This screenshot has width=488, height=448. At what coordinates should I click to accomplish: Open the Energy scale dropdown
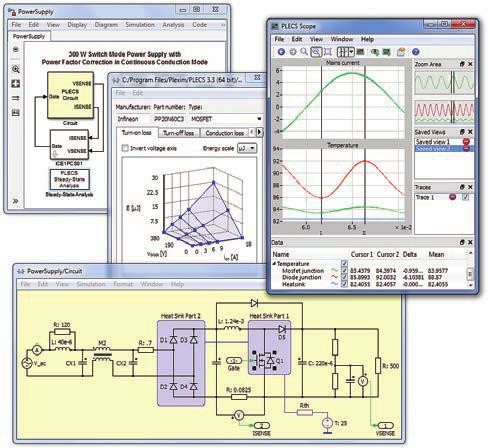[x=247, y=148]
